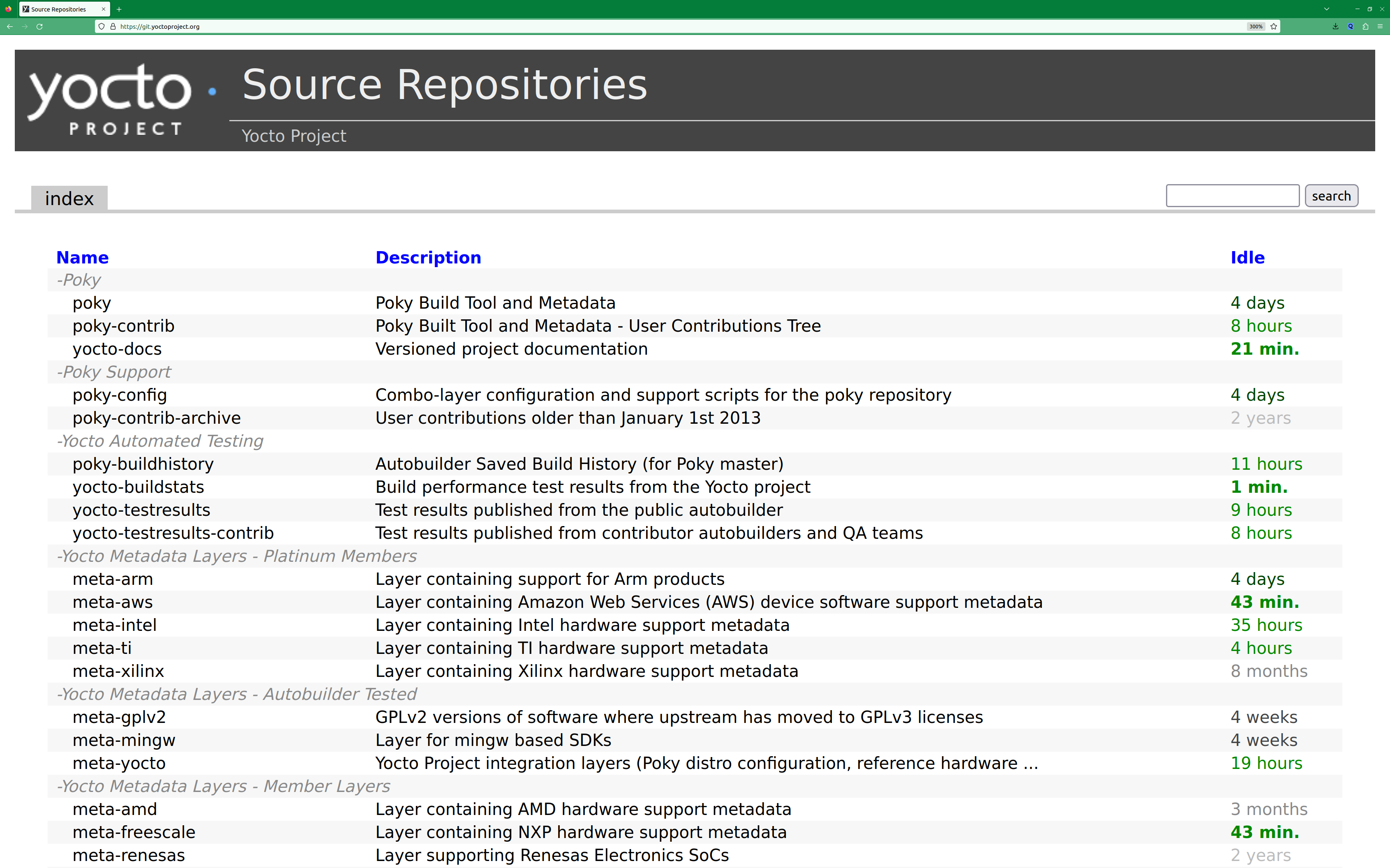
Task: Open the extensions puzzle icon
Action: pyautogui.click(x=1365, y=26)
